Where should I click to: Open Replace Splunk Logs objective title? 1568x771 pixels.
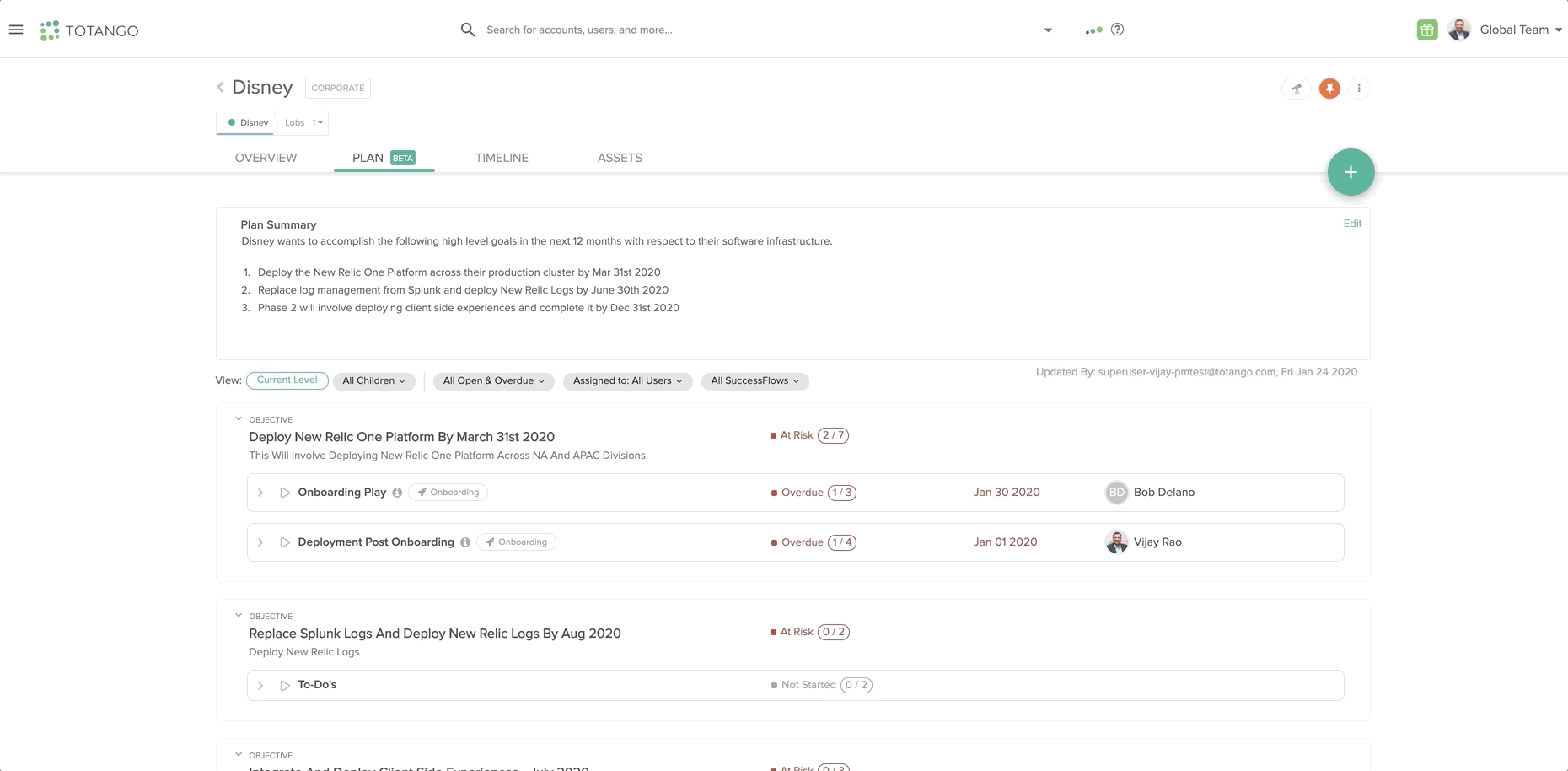(x=435, y=634)
